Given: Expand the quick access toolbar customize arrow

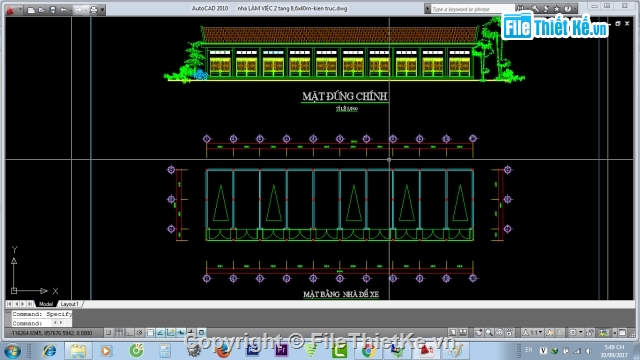Looking at the screenshot, I should (102, 10).
